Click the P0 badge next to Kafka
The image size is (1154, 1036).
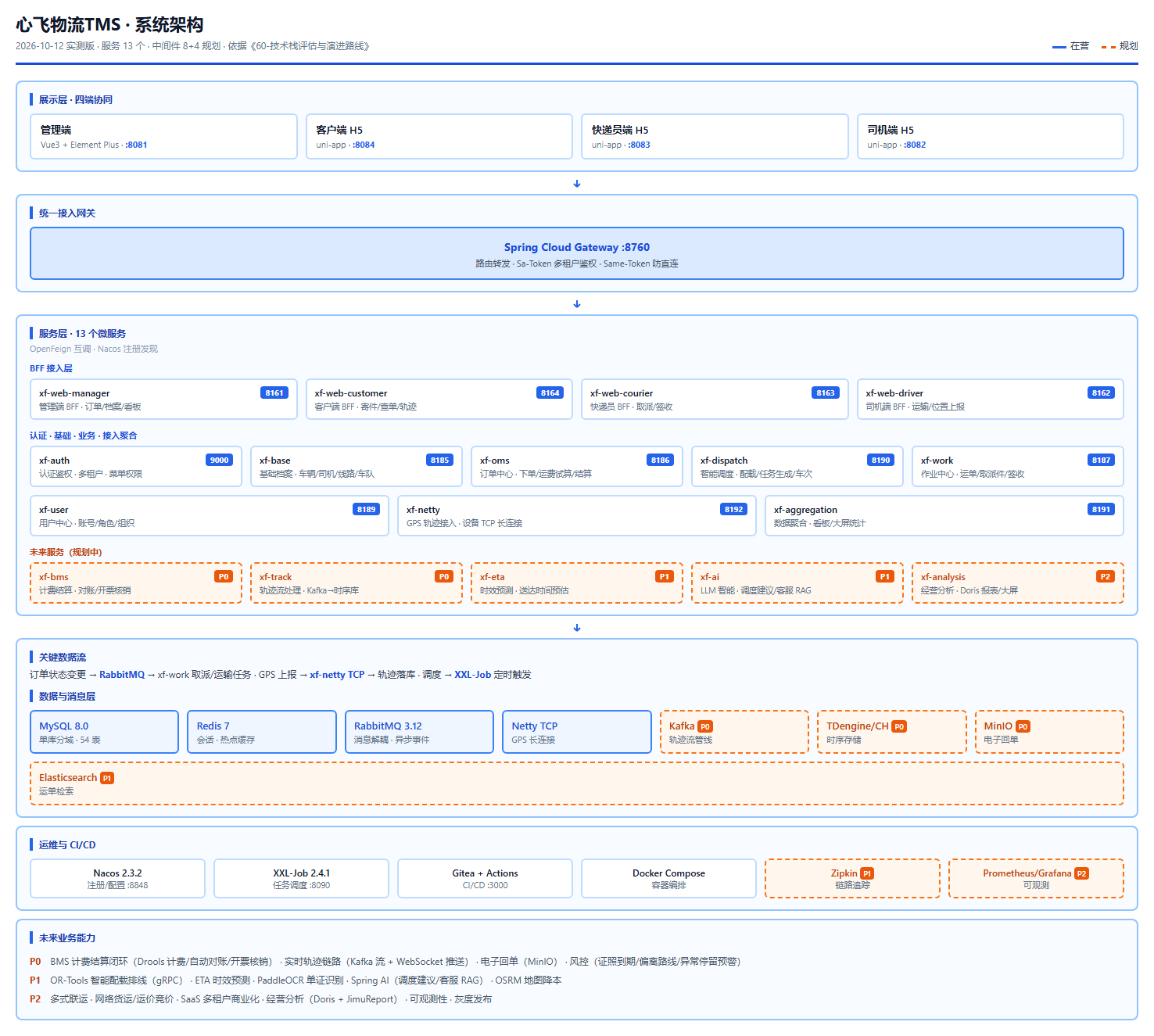click(705, 726)
